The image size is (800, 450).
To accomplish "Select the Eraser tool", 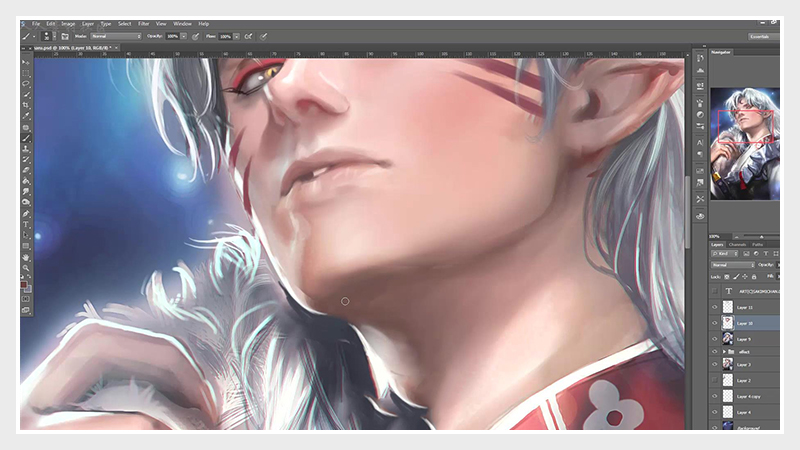I will [26, 170].
